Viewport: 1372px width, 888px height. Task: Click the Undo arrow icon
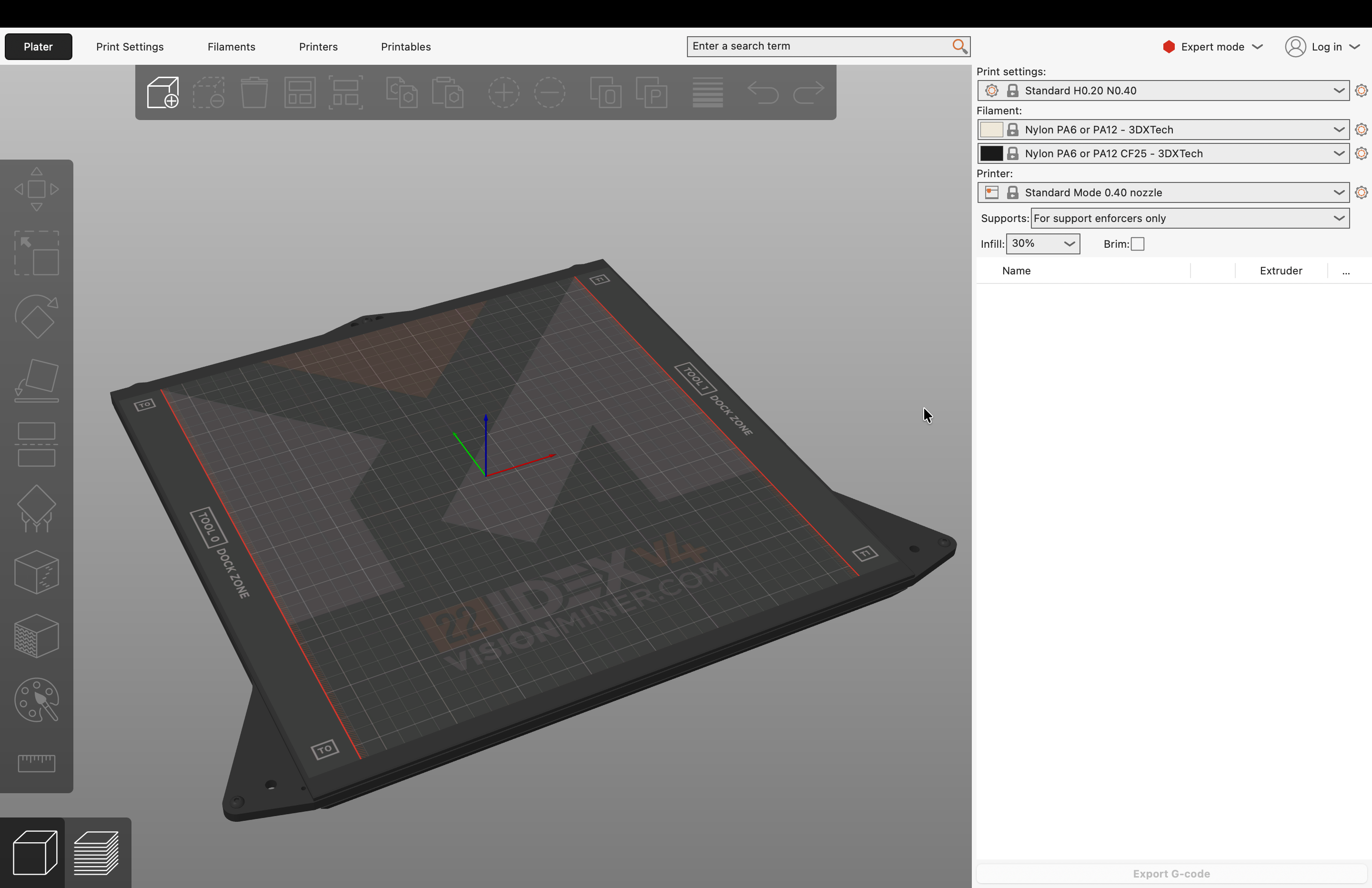(x=763, y=92)
